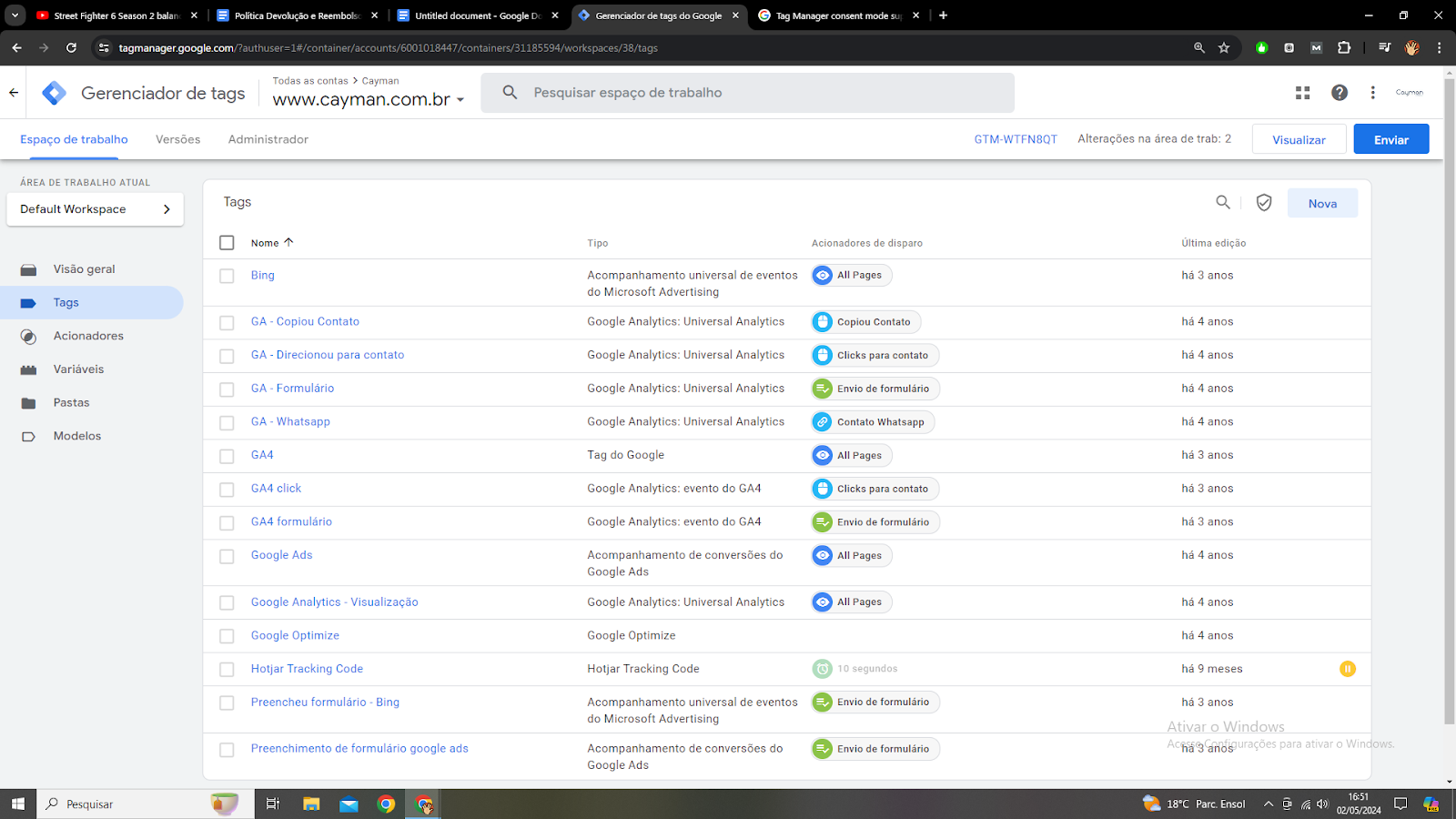Viewport: 1456px width, 819px height.
Task: Click the Chrome zoom magnifier icon
Action: coord(1199,48)
